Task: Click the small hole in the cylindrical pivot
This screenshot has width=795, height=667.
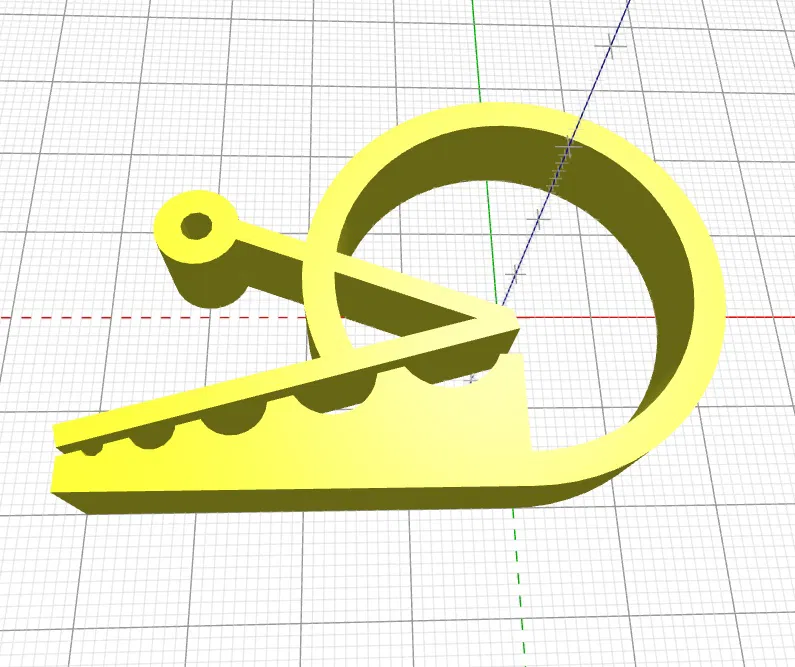Action: click(196, 226)
